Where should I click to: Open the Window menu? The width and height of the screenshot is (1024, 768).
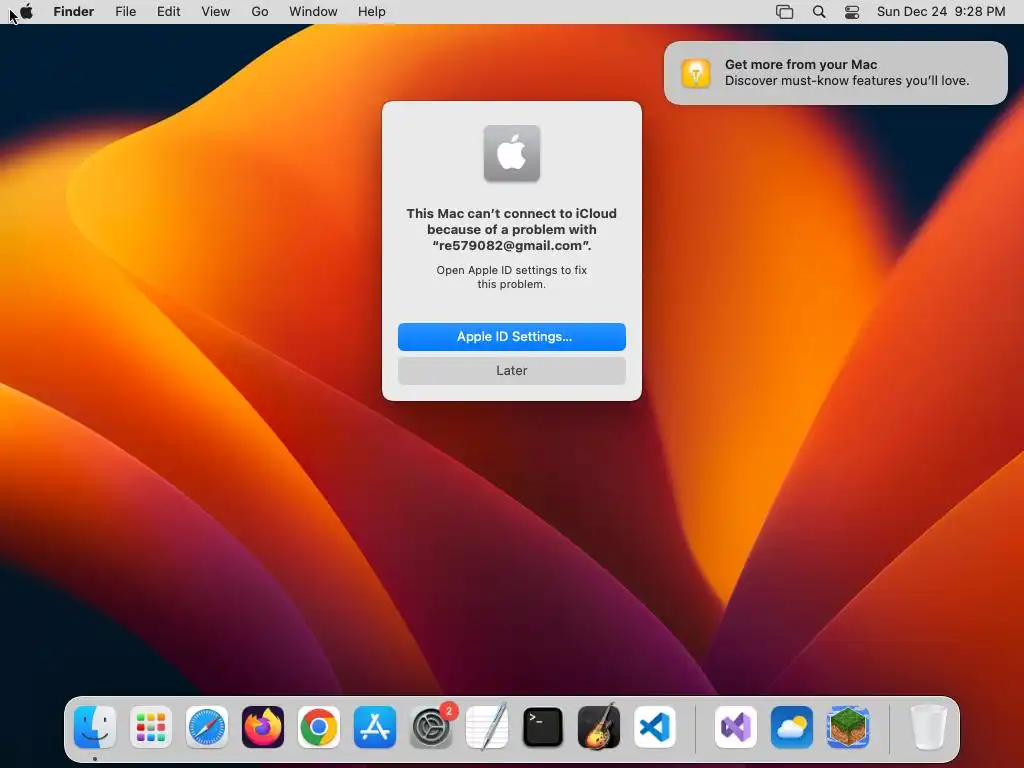click(313, 12)
